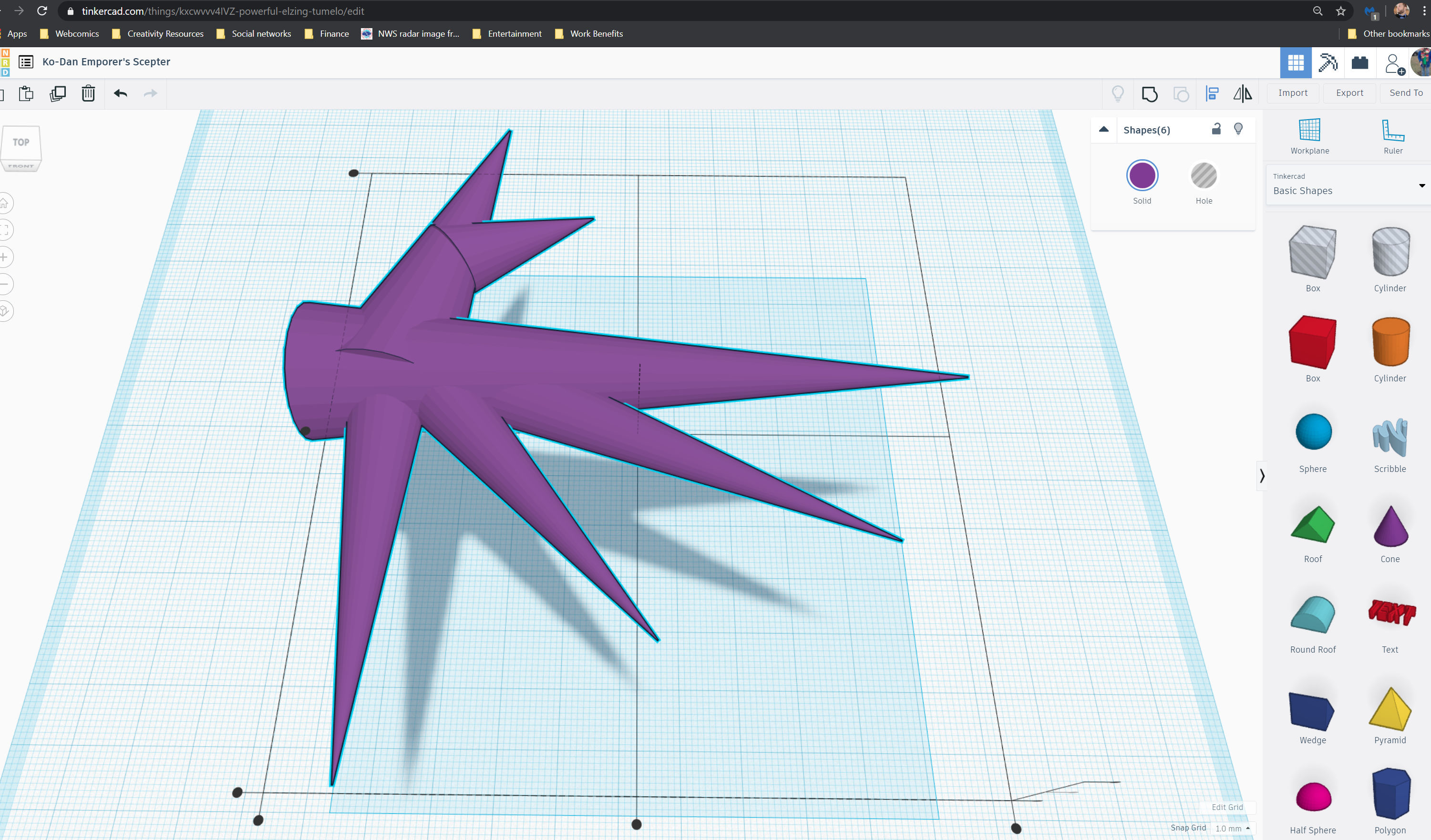Open the designs list icon beside title
The height and width of the screenshot is (840, 1431).
(26, 62)
